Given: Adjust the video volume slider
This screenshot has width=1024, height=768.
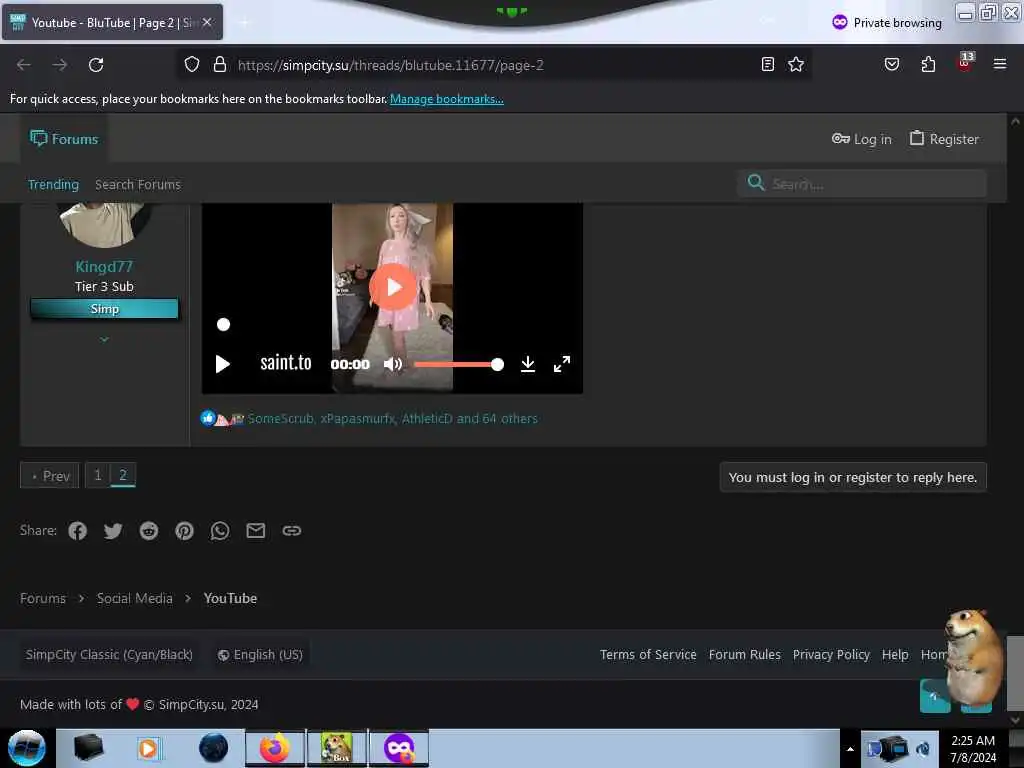Looking at the screenshot, I should coord(459,364).
